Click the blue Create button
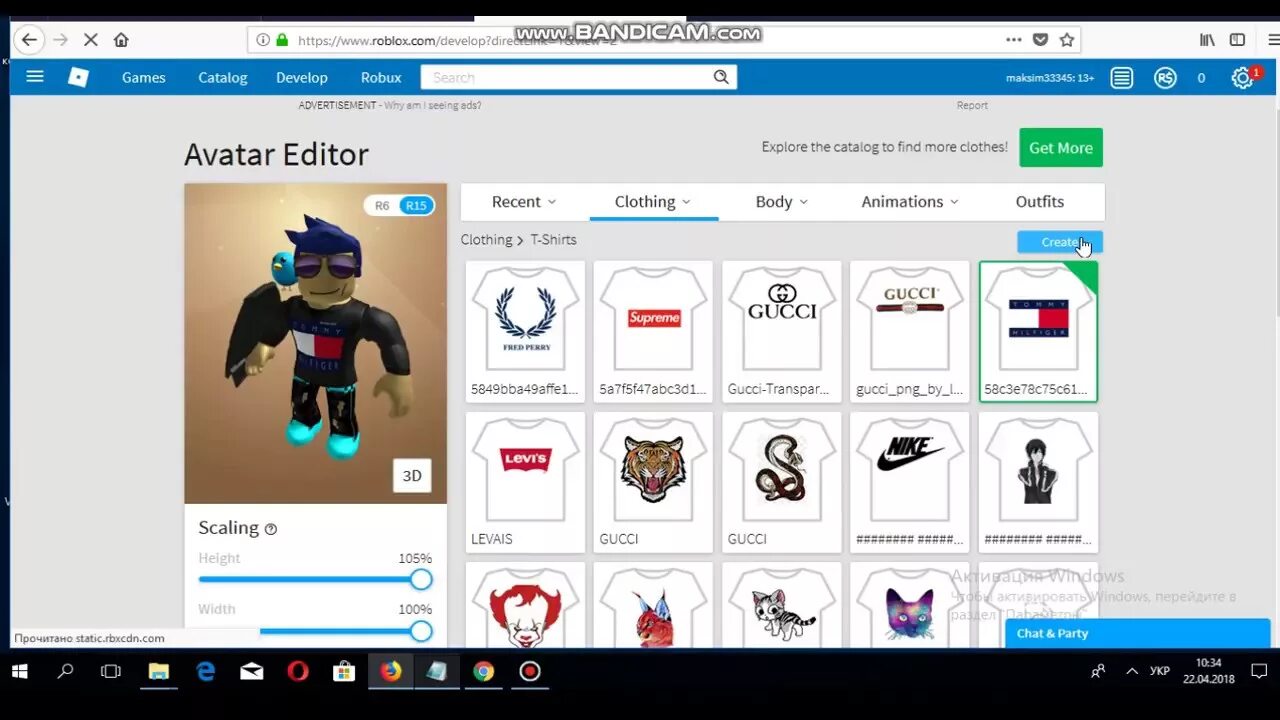The height and width of the screenshot is (720, 1280). pyautogui.click(x=1060, y=242)
